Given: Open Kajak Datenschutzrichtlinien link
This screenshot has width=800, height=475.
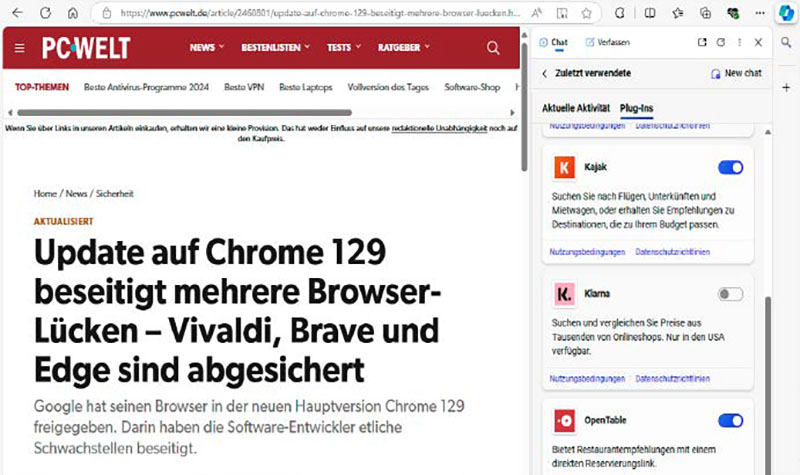Looking at the screenshot, I should pos(672,252).
